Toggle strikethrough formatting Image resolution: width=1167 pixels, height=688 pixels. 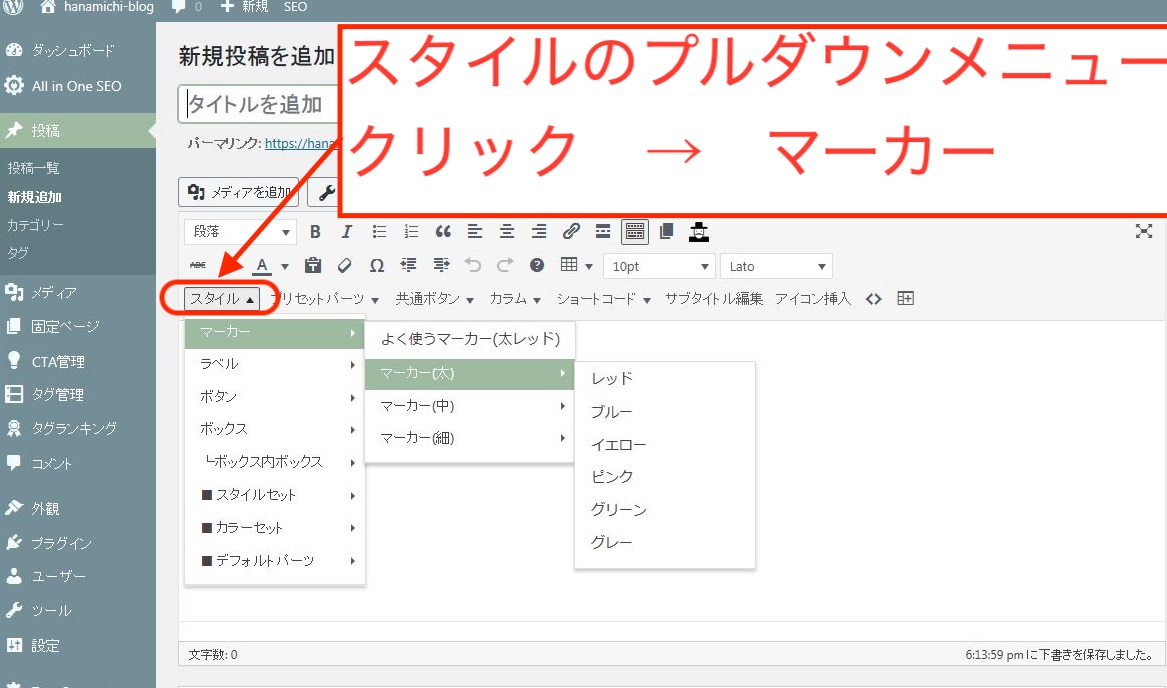click(198, 266)
